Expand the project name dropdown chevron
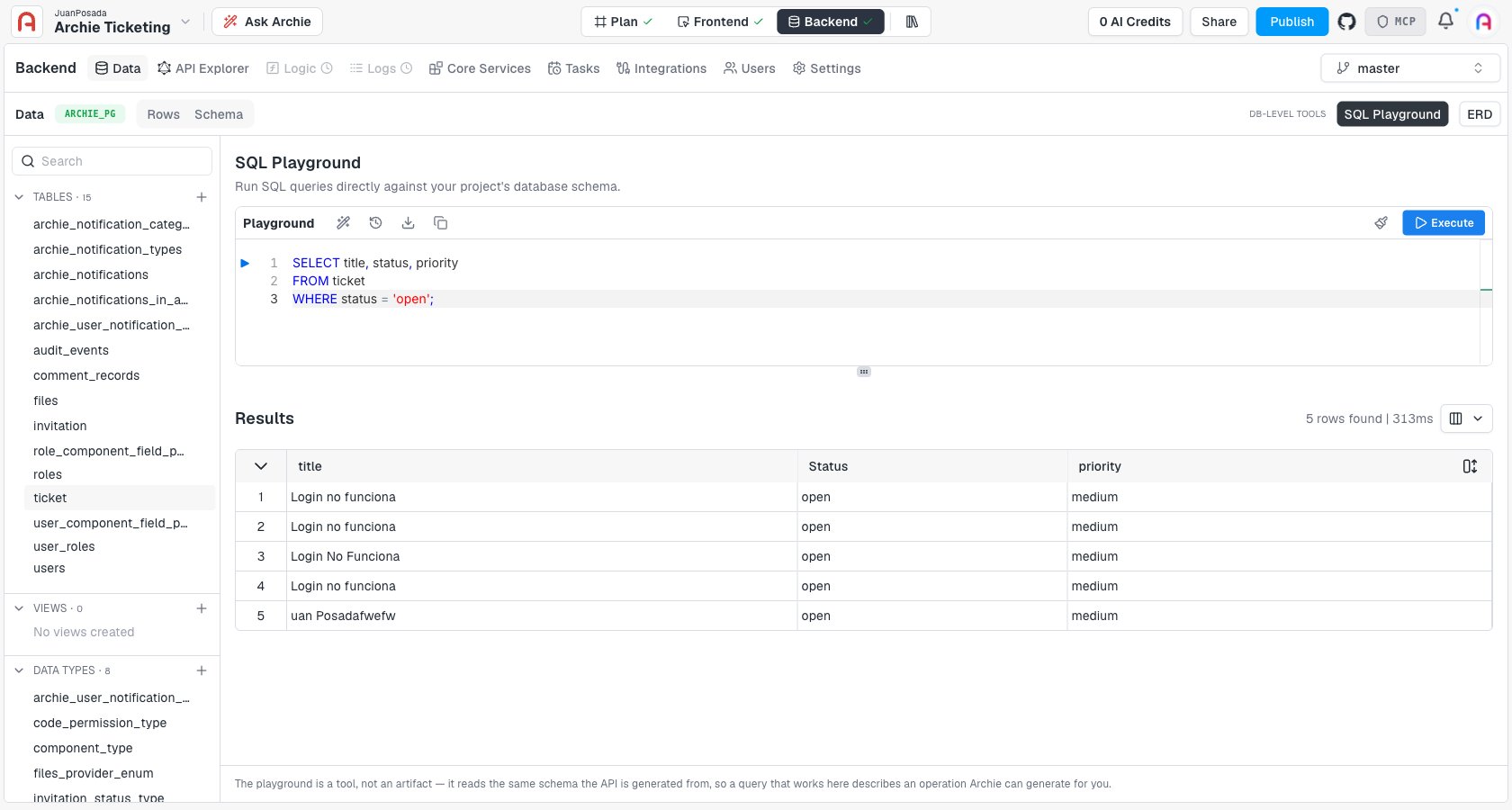The width and height of the screenshot is (1512, 810). [185, 22]
